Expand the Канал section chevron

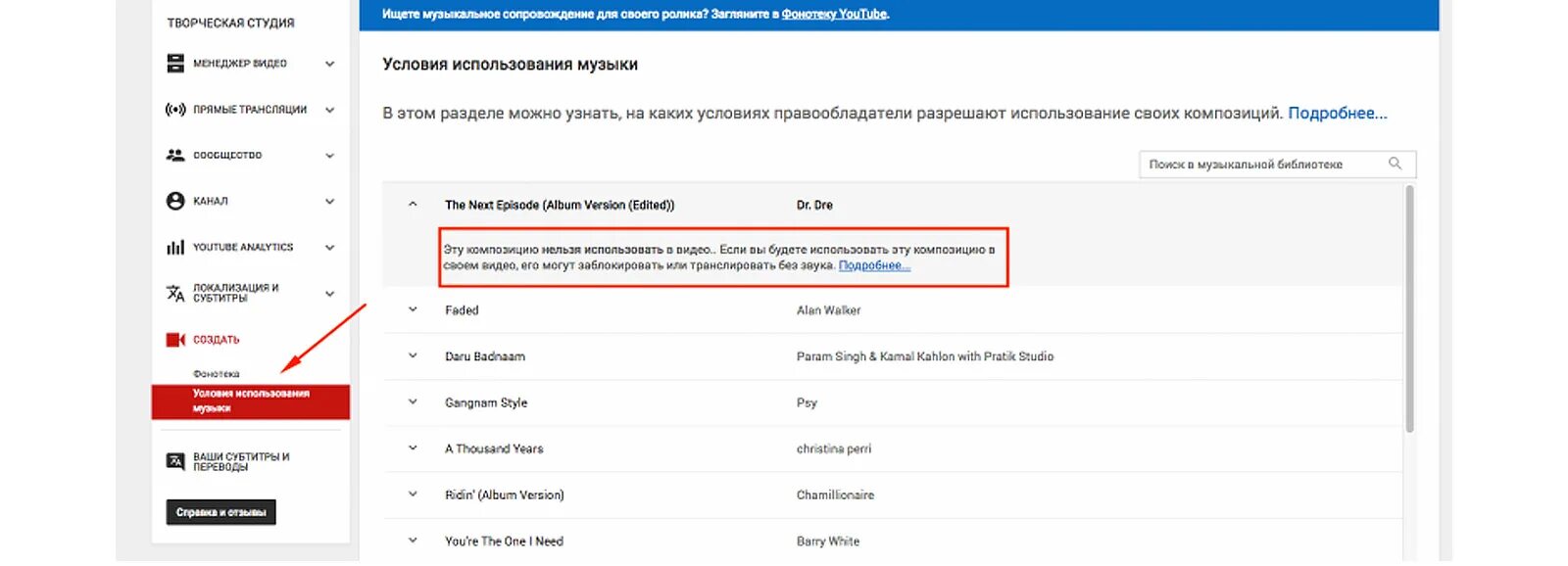tap(329, 201)
